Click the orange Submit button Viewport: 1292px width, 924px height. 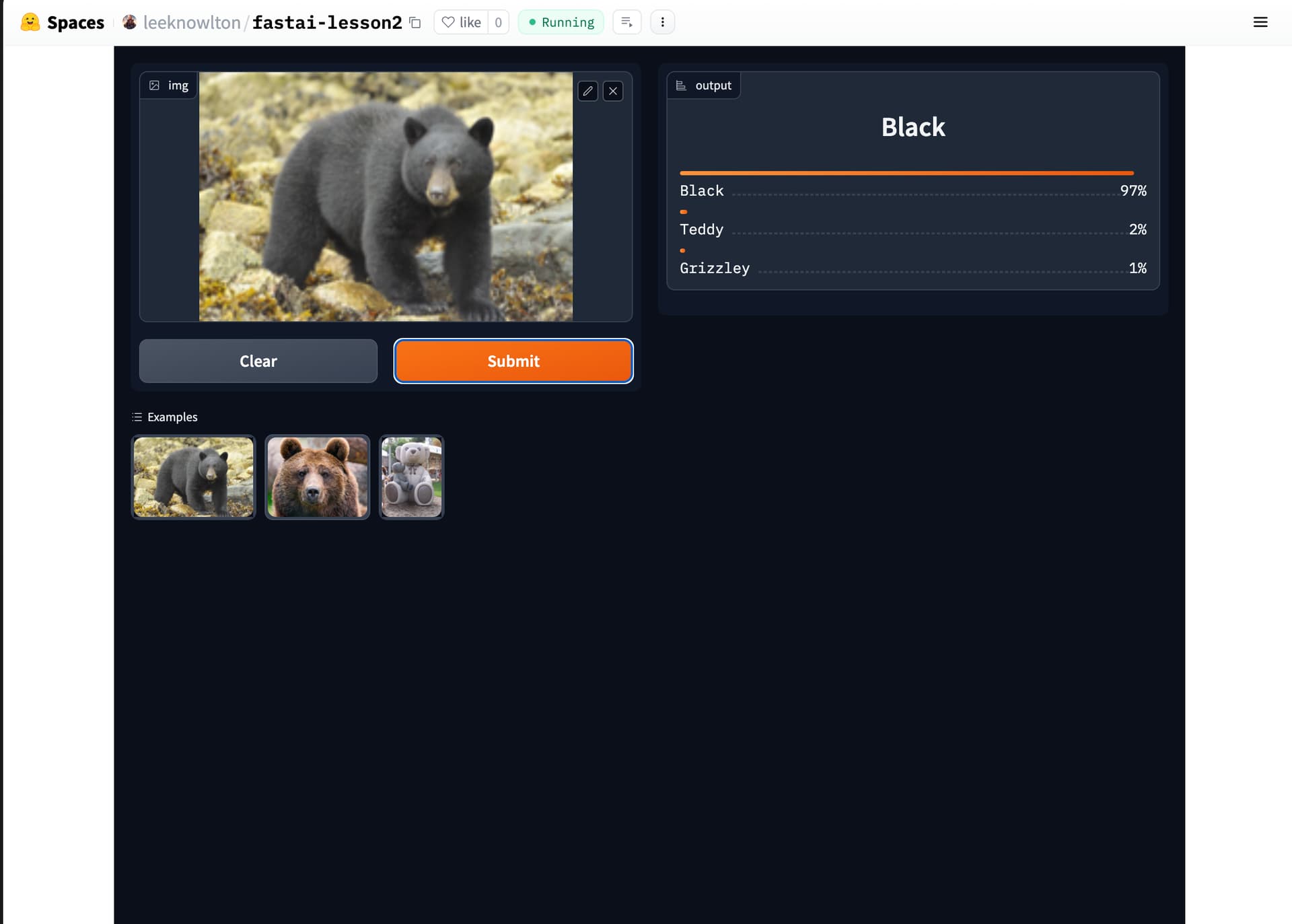pyautogui.click(x=513, y=361)
